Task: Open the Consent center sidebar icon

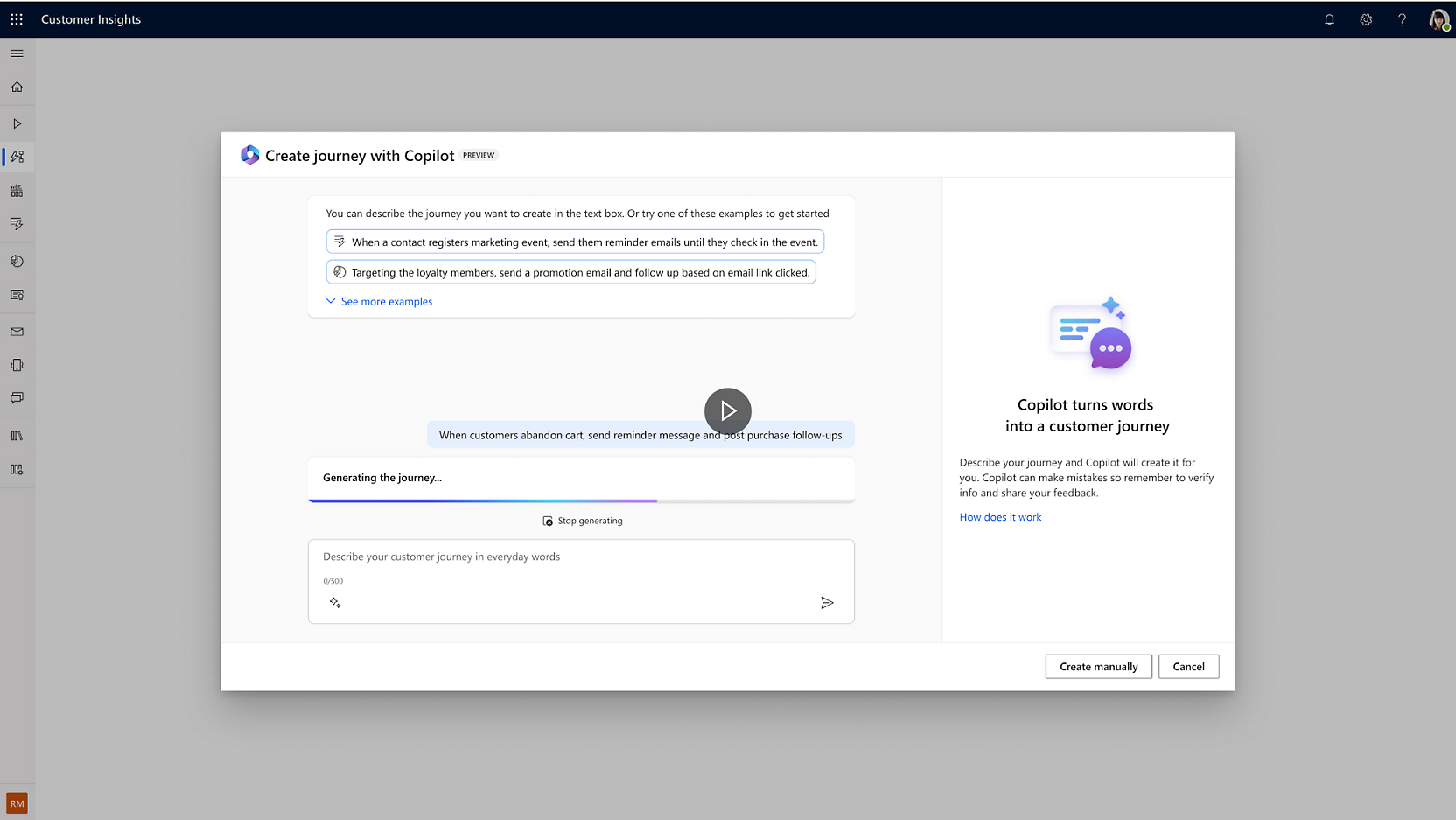Action: tap(17, 295)
